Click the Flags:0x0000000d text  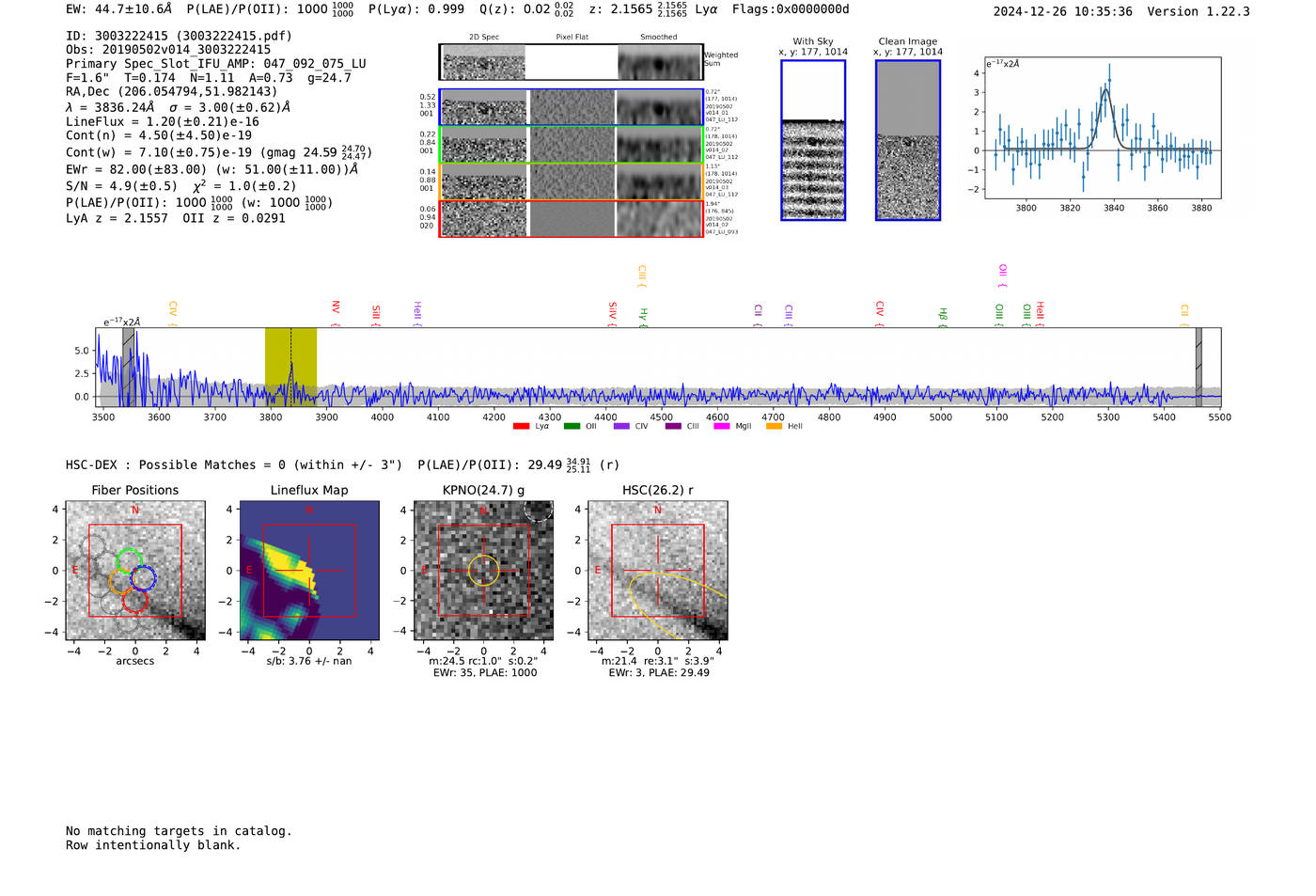pyautogui.click(x=791, y=9)
